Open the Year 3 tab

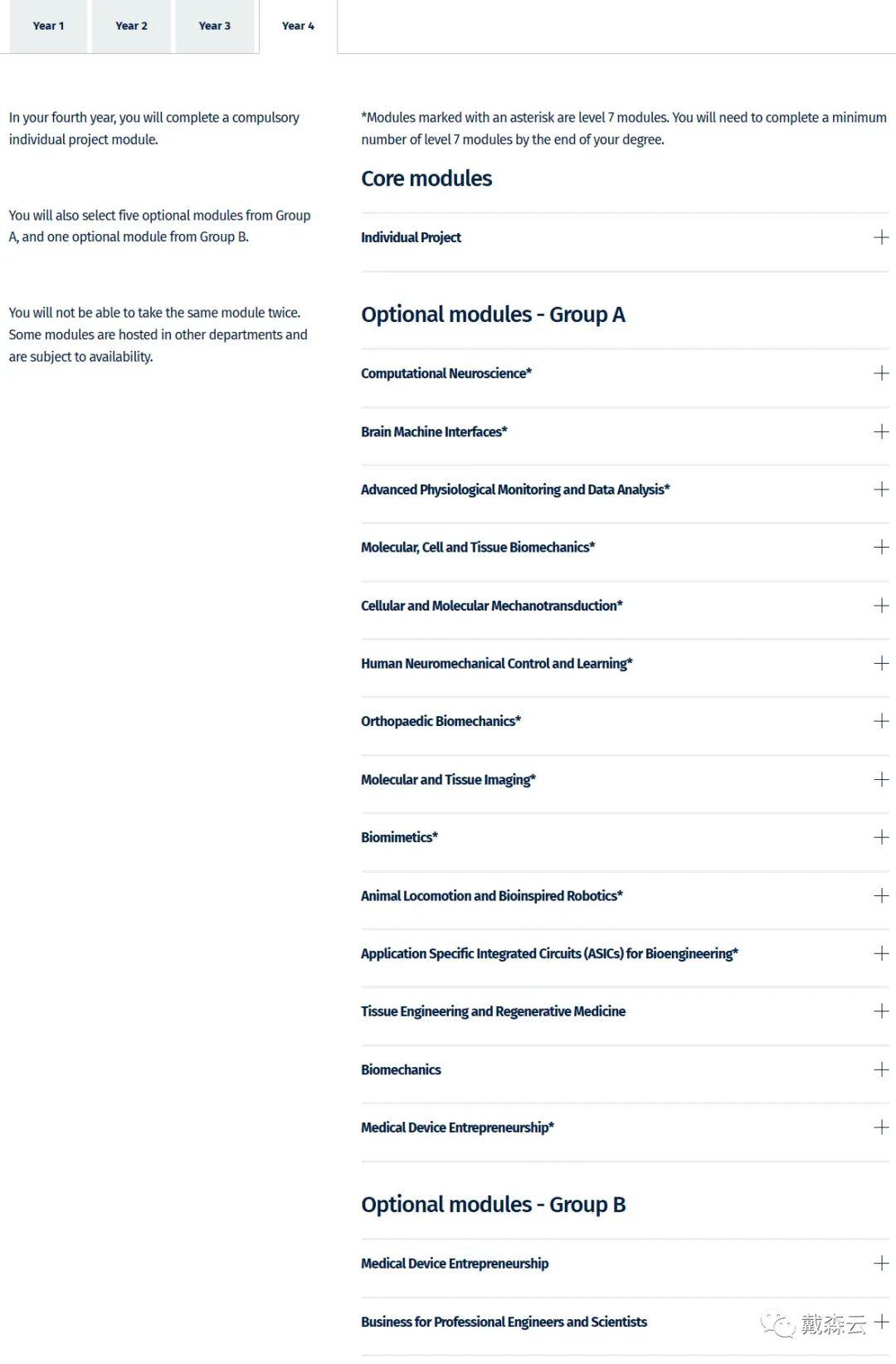[214, 26]
